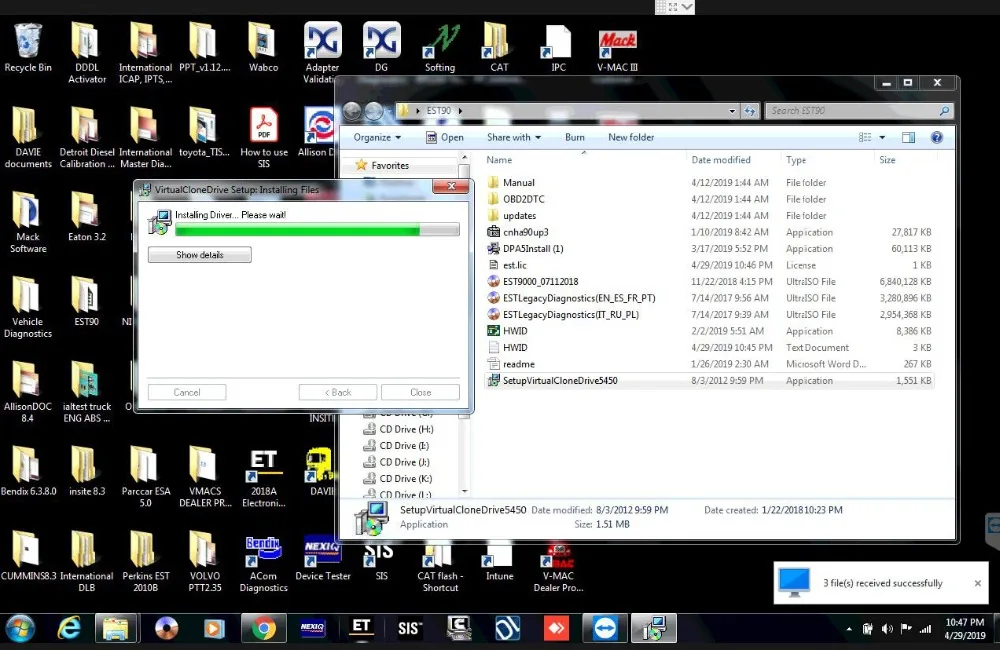Launch the ACom Diagnostics Bendix shortcut
The height and width of the screenshot is (650, 1000).
(263, 563)
